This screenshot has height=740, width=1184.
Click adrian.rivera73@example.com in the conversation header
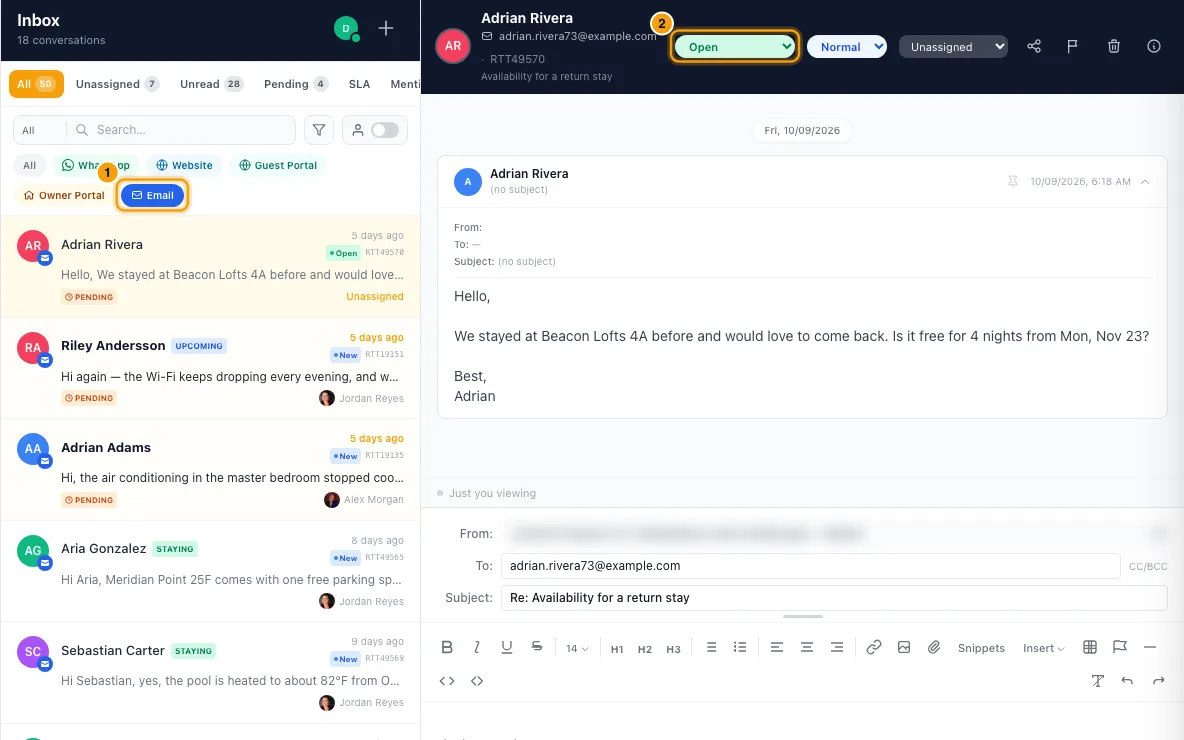(x=577, y=36)
